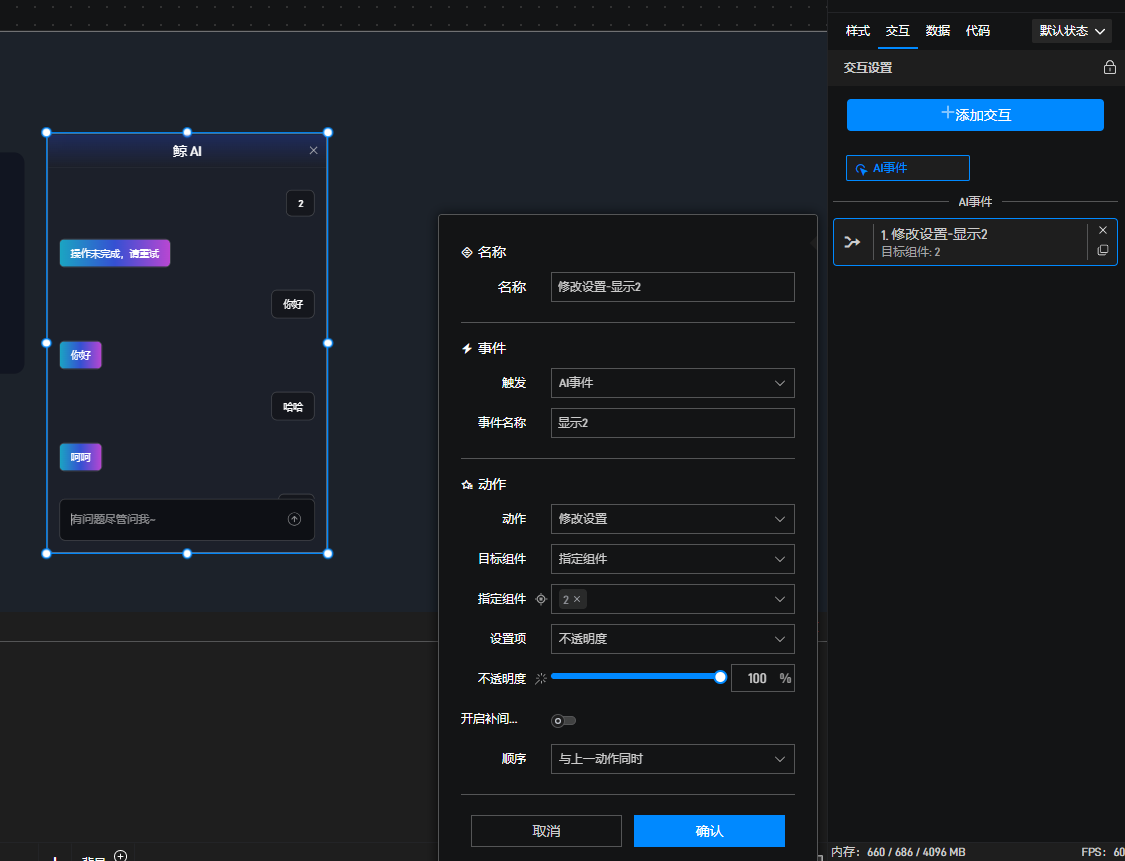Expand the 动作 dropdown set to 修改设置
Image resolution: width=1125 pixels, height=861 pixels.
pos(672,519)
